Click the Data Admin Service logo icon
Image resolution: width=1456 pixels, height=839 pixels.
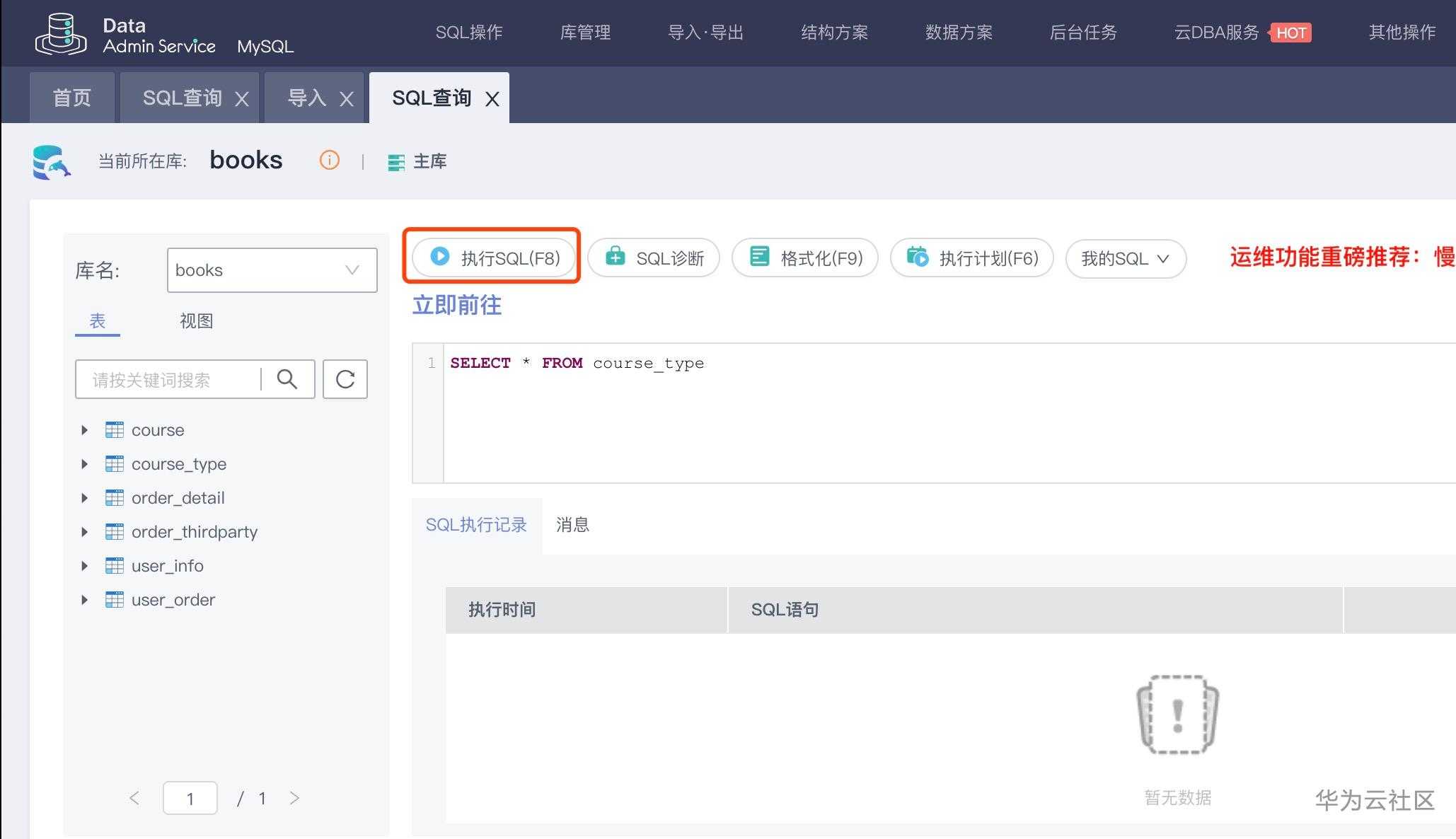pos(61,33)
